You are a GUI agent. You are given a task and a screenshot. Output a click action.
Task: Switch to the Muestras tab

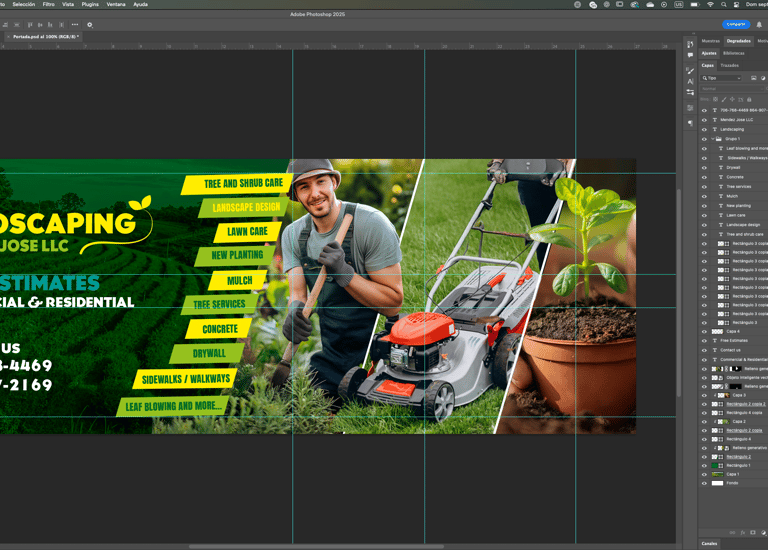point(711,41)
